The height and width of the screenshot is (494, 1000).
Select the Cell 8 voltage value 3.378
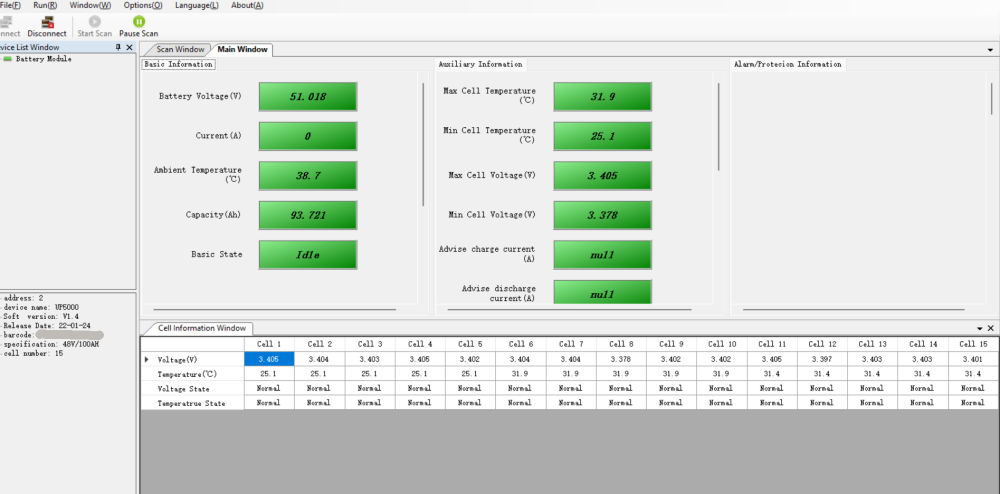[x=621, y=360]
